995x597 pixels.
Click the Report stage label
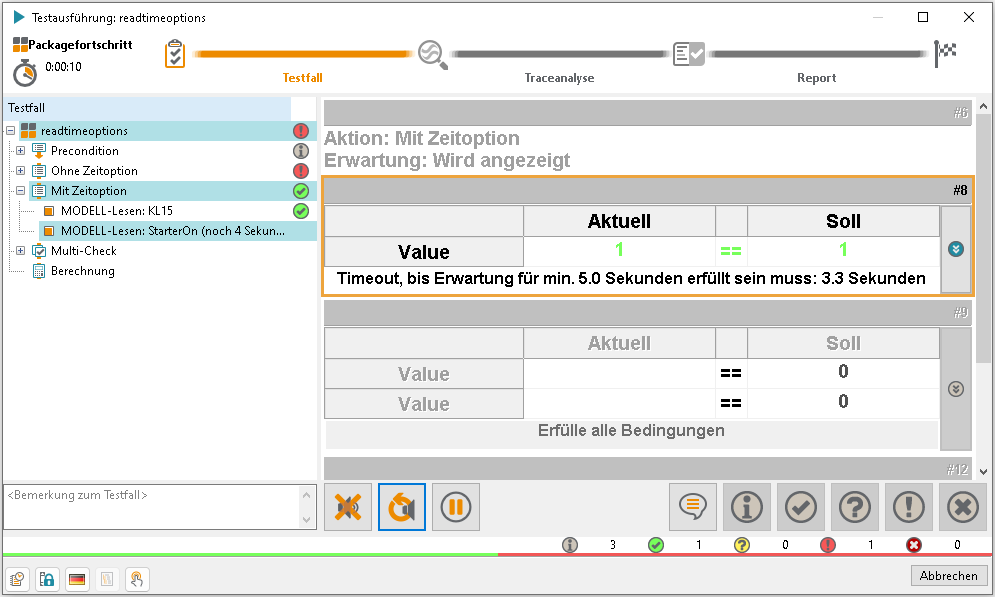coord(817,78)
